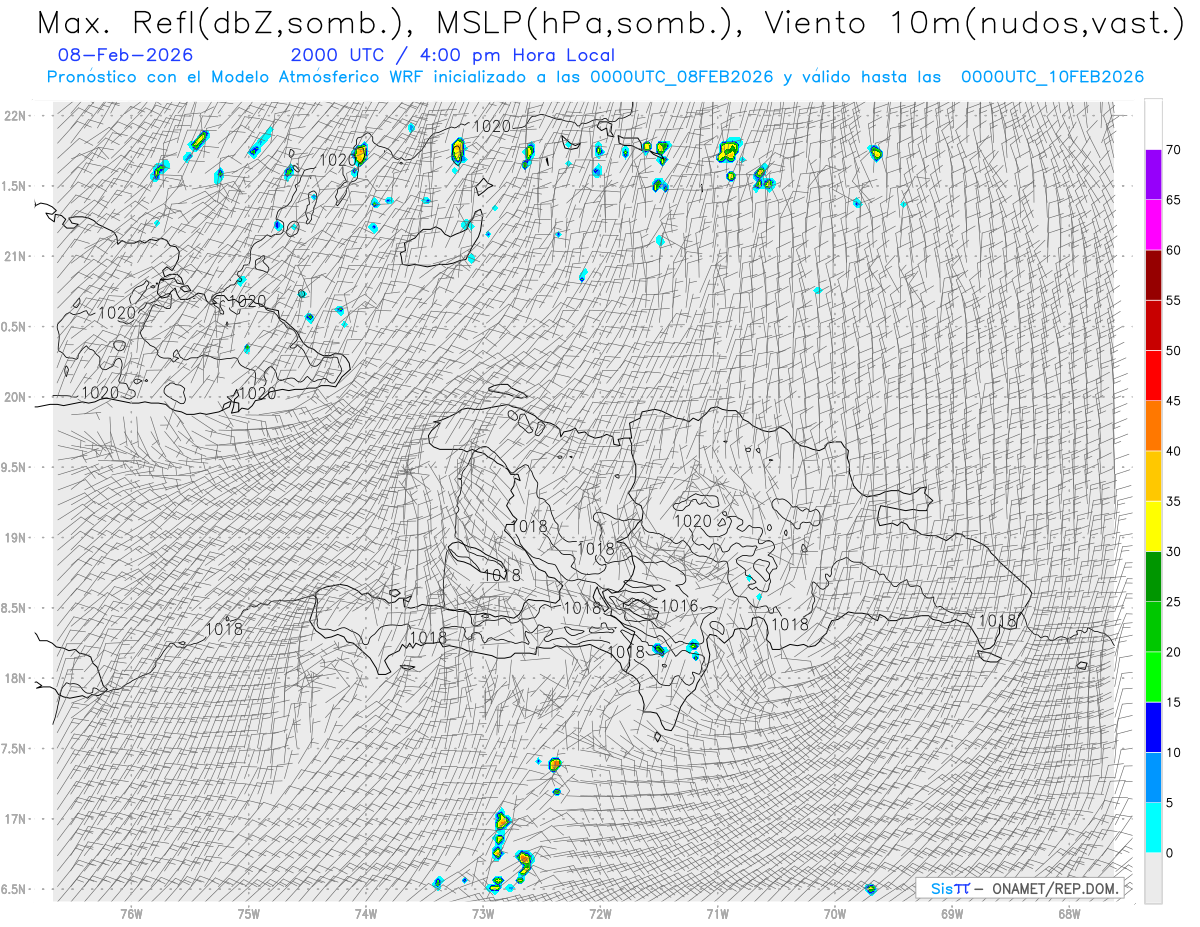Click the gold 35–40 dBZ colorbar segment
The height and width of the screenshot is (927, 1200).
pos(1153,476)
